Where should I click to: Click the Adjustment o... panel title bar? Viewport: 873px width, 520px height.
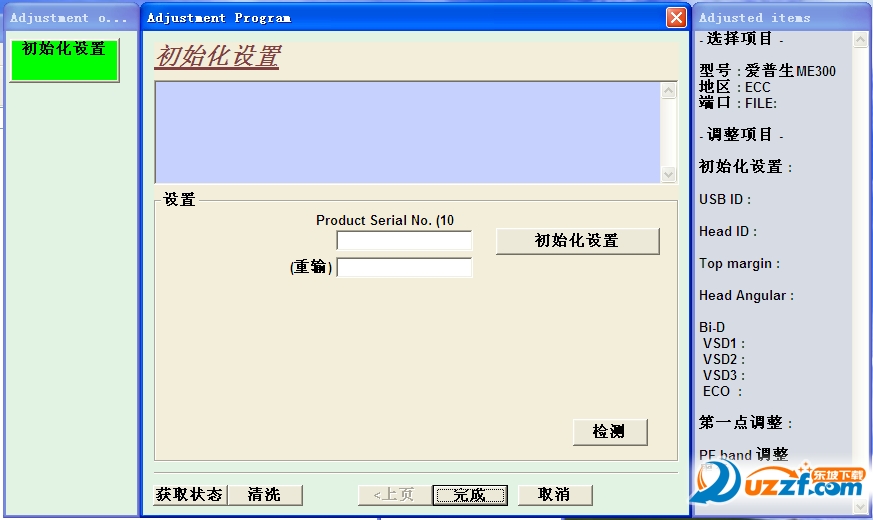70,17
